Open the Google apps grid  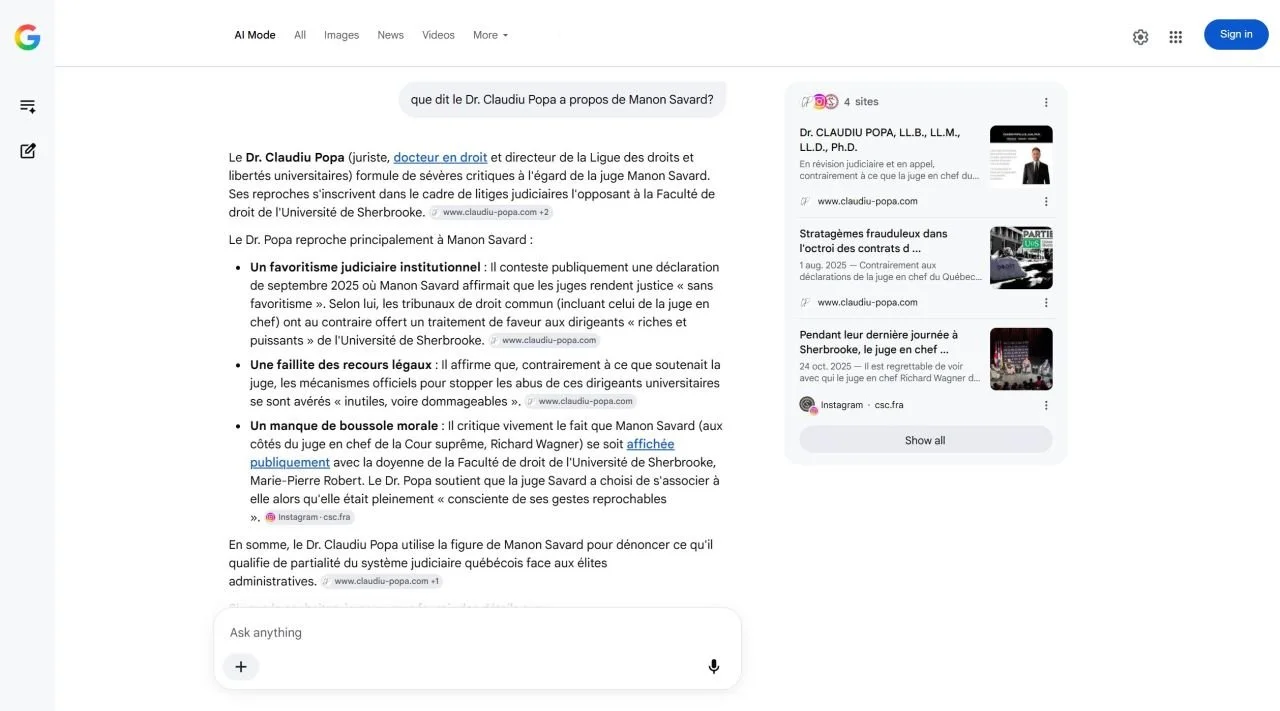point(1175,37)
